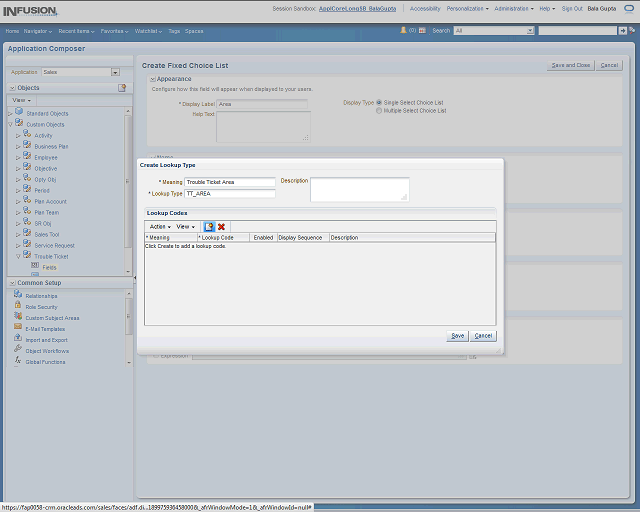Click the E-Mail Templates envelope icon
Screen dimensions: 640x512
[x=18, y=328]
